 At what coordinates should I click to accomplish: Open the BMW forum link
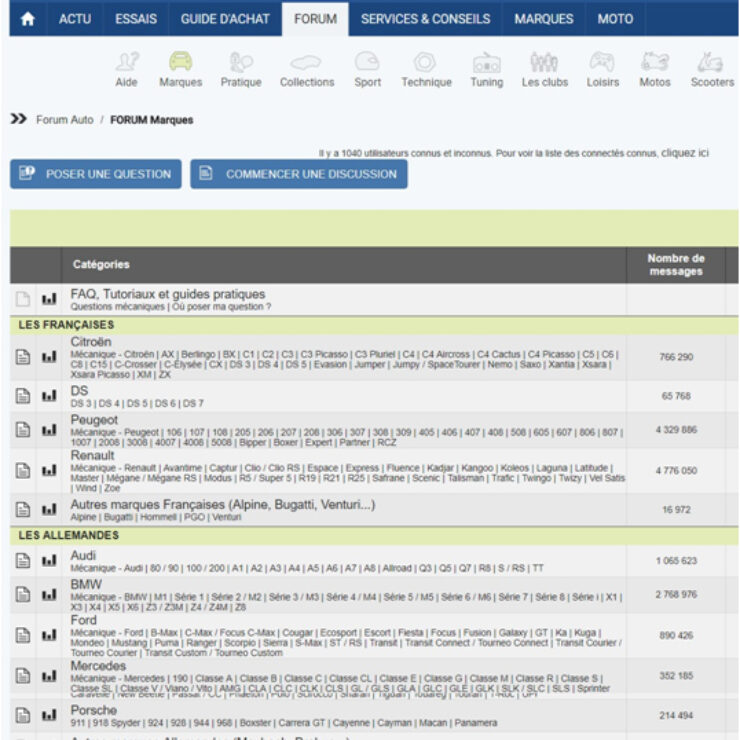pos(86,584)
